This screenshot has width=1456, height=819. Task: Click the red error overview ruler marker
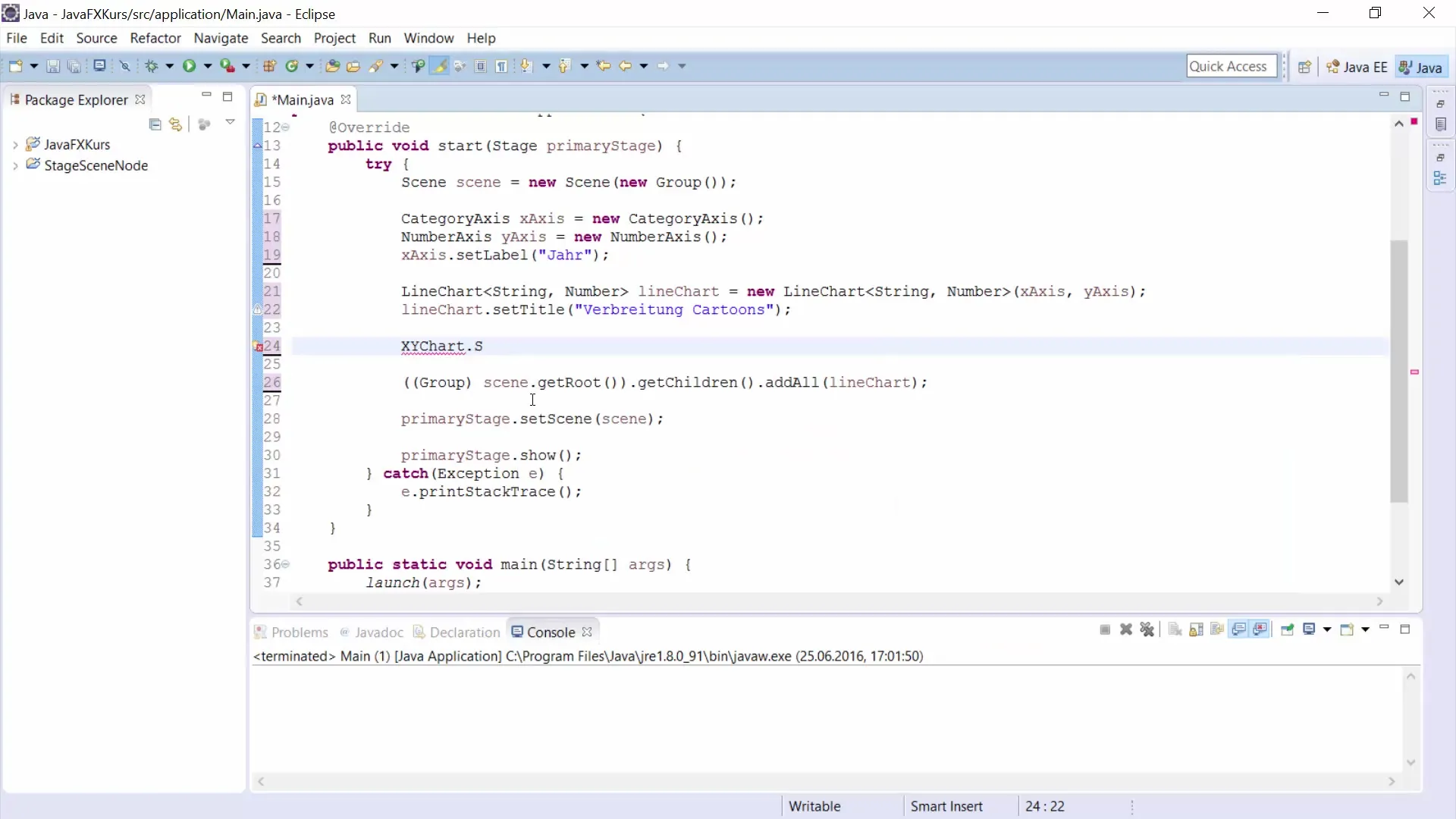1414,372
